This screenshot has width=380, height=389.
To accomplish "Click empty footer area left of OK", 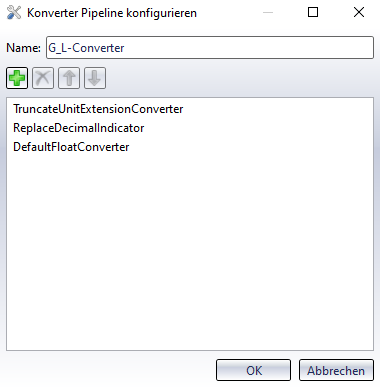I will pos(110,370).
